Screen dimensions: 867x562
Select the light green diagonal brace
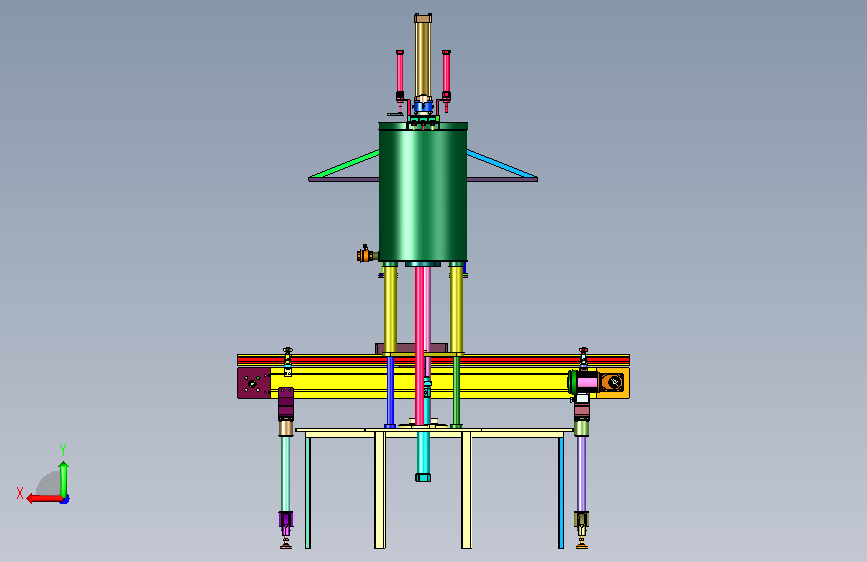345,164
